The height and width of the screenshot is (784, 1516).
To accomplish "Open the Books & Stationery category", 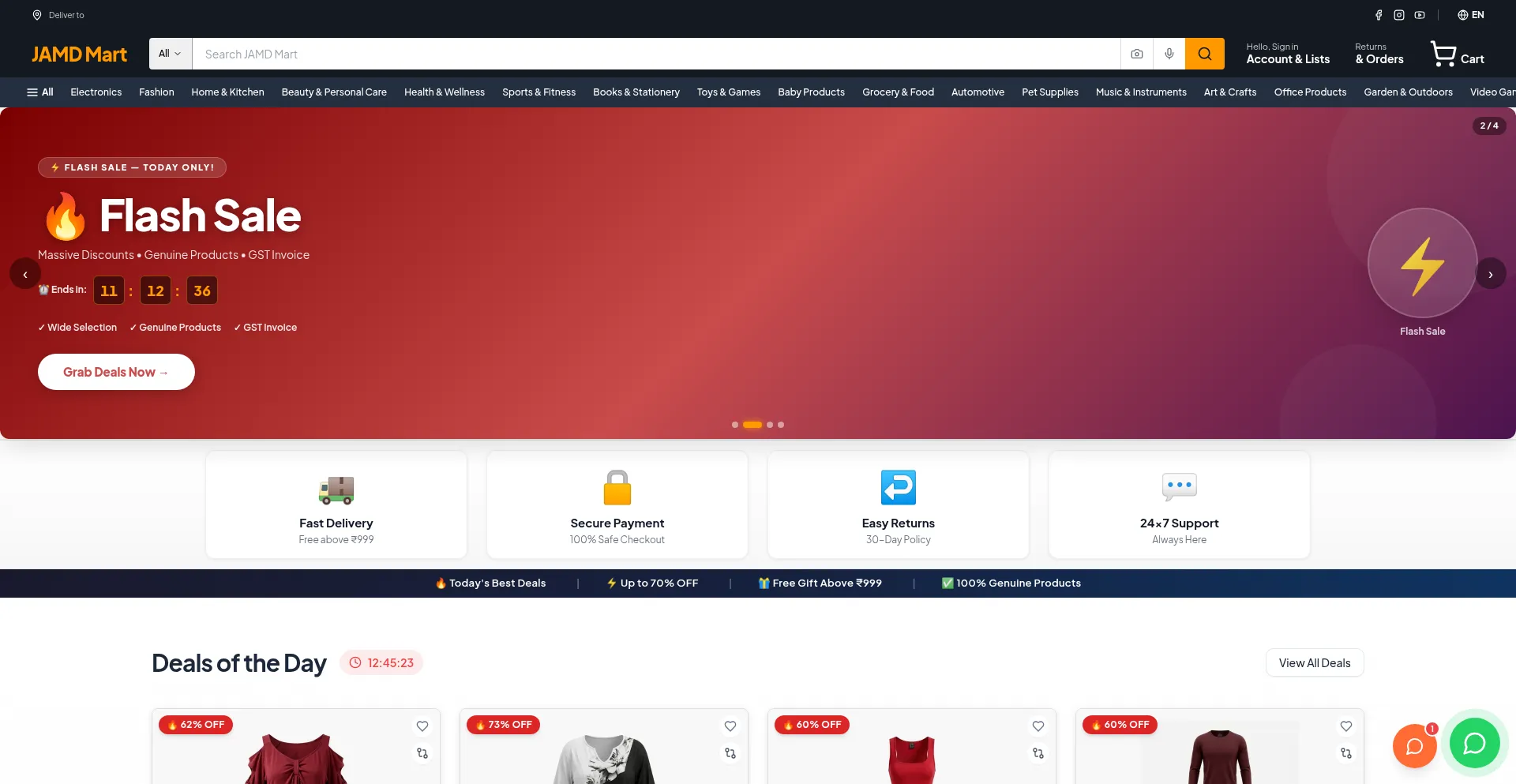I will click(x=636, y=92).
